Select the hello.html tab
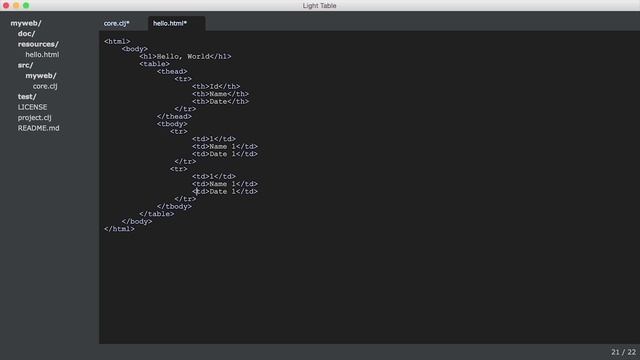This screenshot has height=360, width=640. point(170,23)
